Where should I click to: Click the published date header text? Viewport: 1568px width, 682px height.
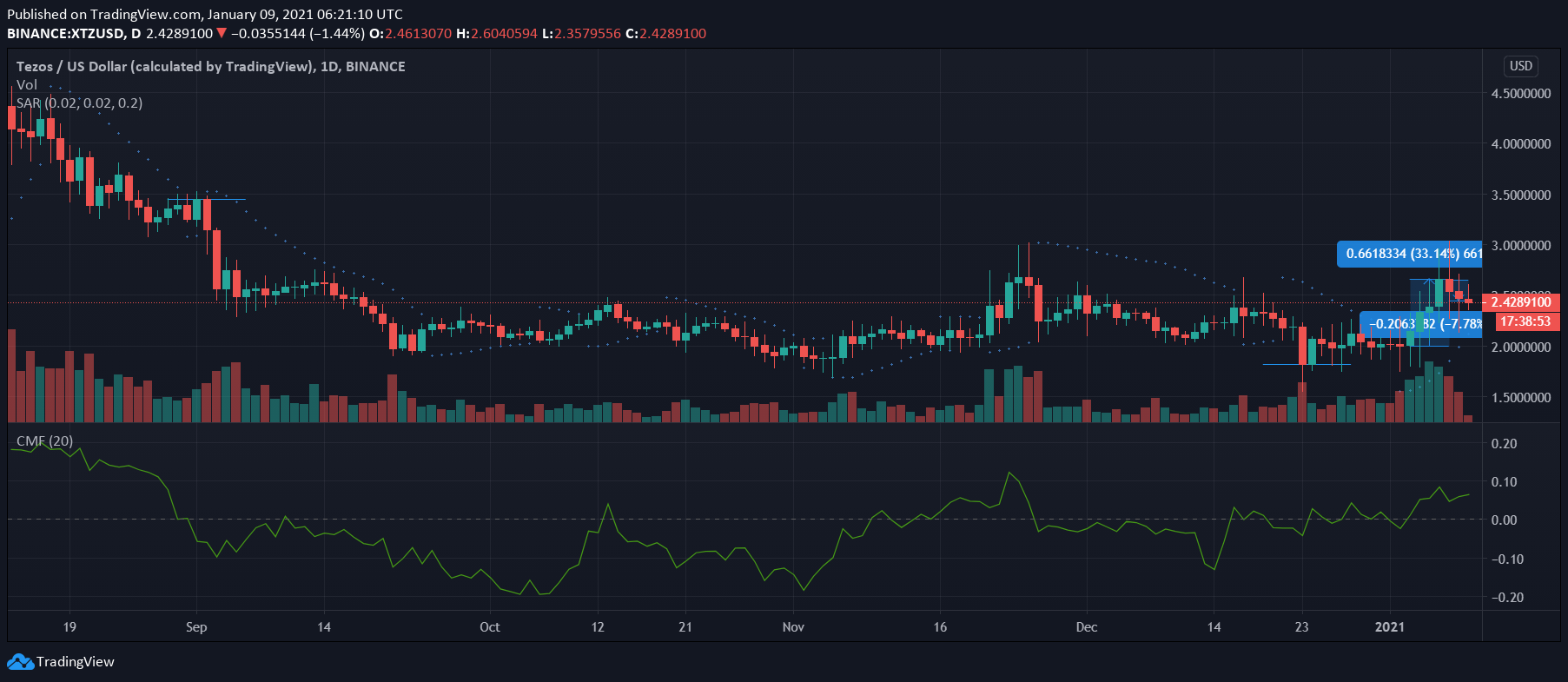[205, 14]
